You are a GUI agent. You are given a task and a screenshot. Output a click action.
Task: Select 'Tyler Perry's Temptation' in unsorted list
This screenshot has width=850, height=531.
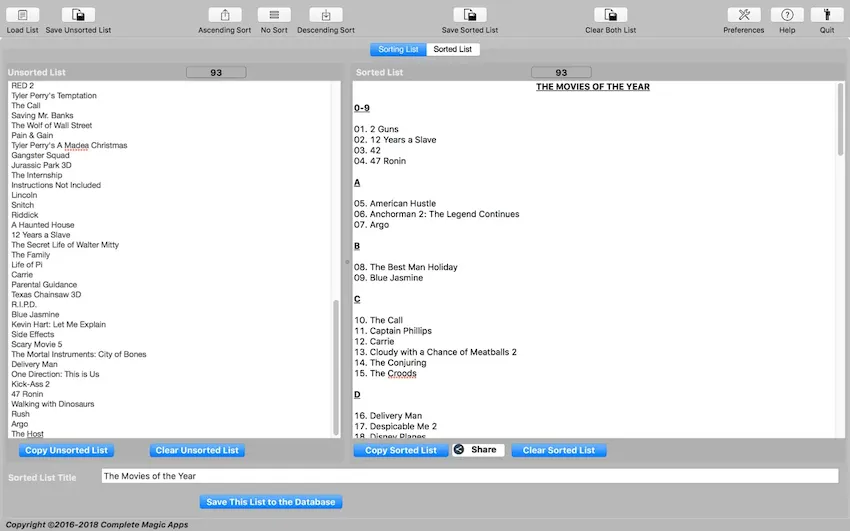[x=54, y=95]
